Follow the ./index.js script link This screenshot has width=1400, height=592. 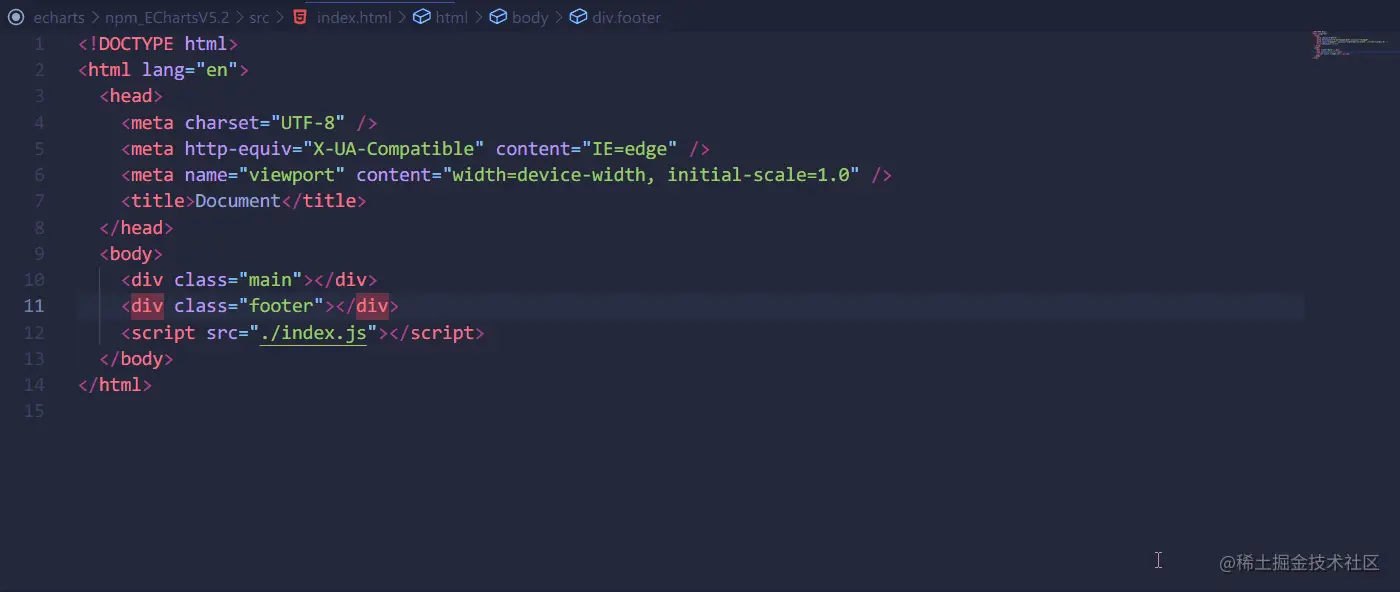point(313,333)
